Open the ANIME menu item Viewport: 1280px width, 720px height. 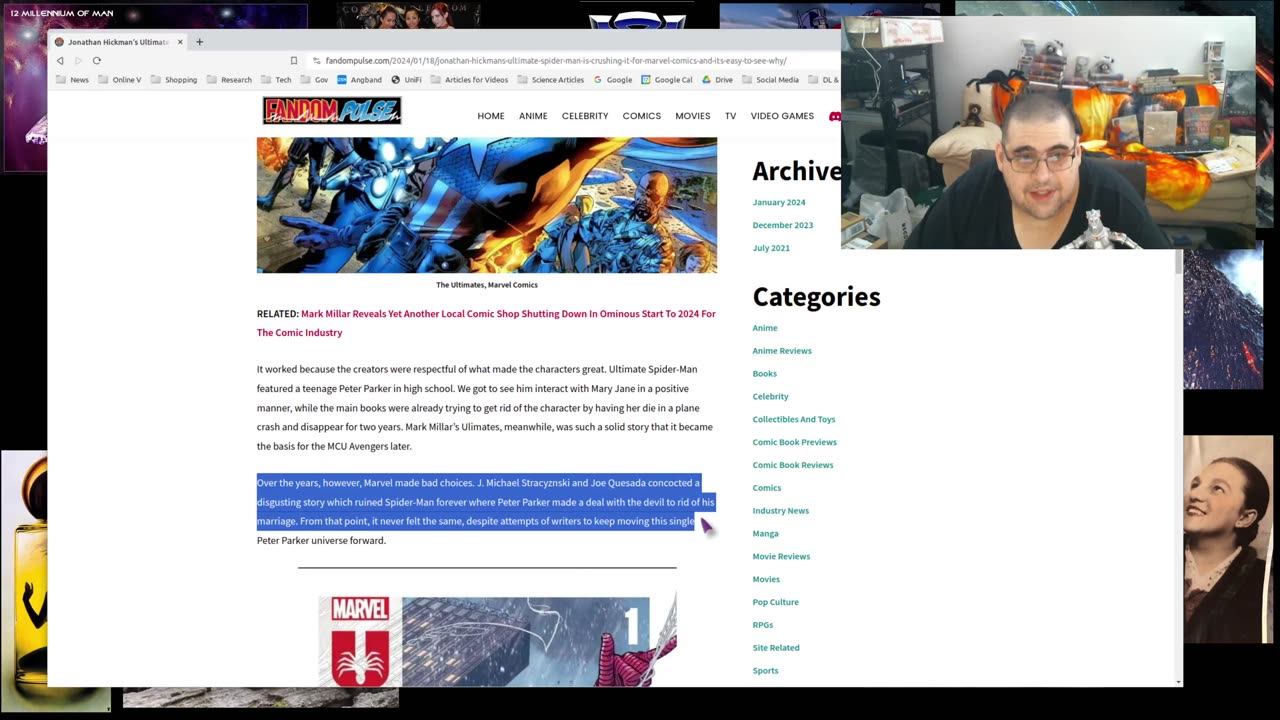click(x=533, y=116)
